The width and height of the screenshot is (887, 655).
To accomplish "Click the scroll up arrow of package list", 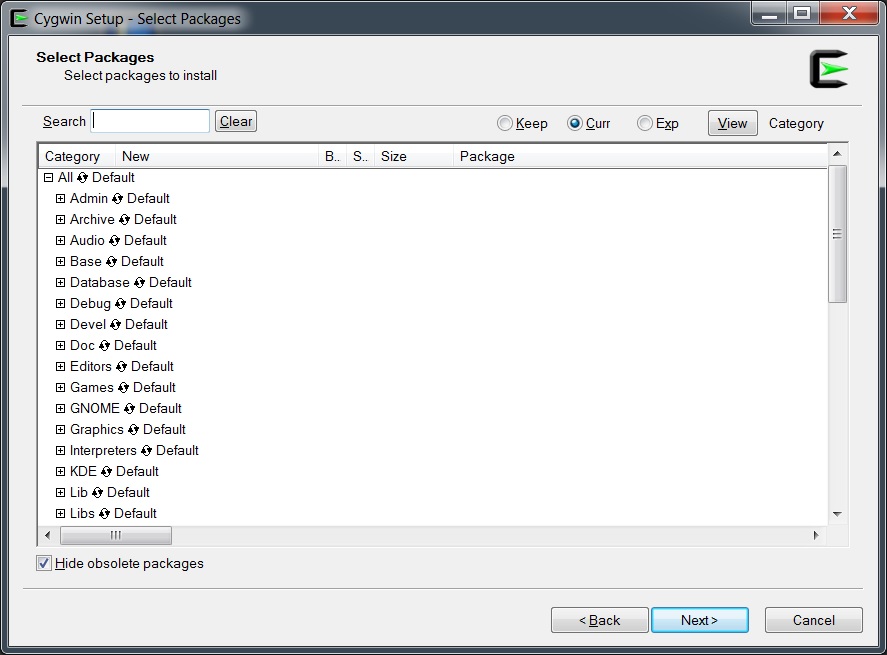I will point(837,154).
